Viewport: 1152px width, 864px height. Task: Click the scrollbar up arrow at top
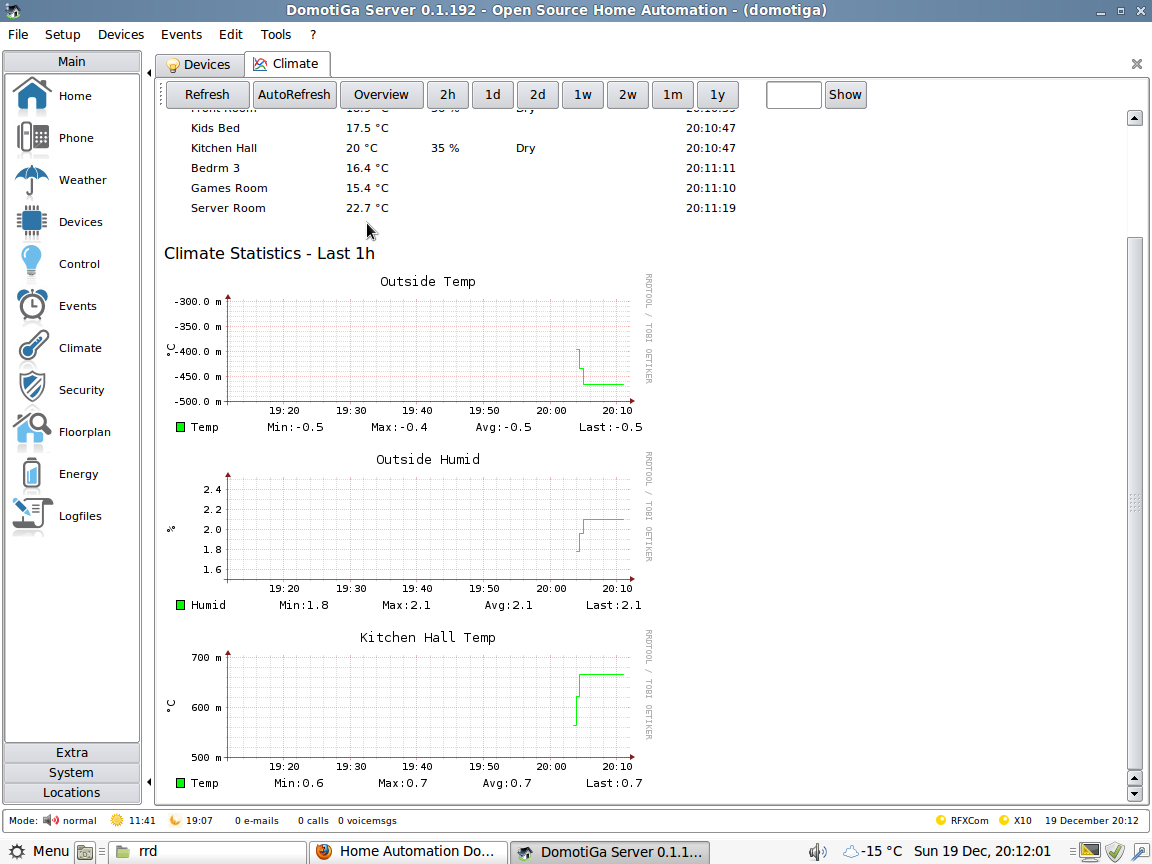coord(1134,118)
